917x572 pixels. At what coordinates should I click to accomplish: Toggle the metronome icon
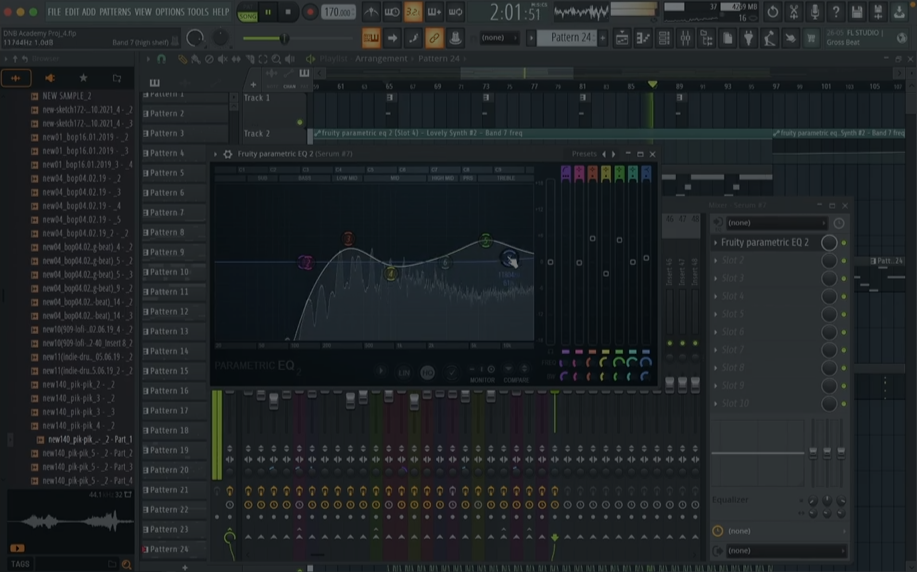(371, 12)
